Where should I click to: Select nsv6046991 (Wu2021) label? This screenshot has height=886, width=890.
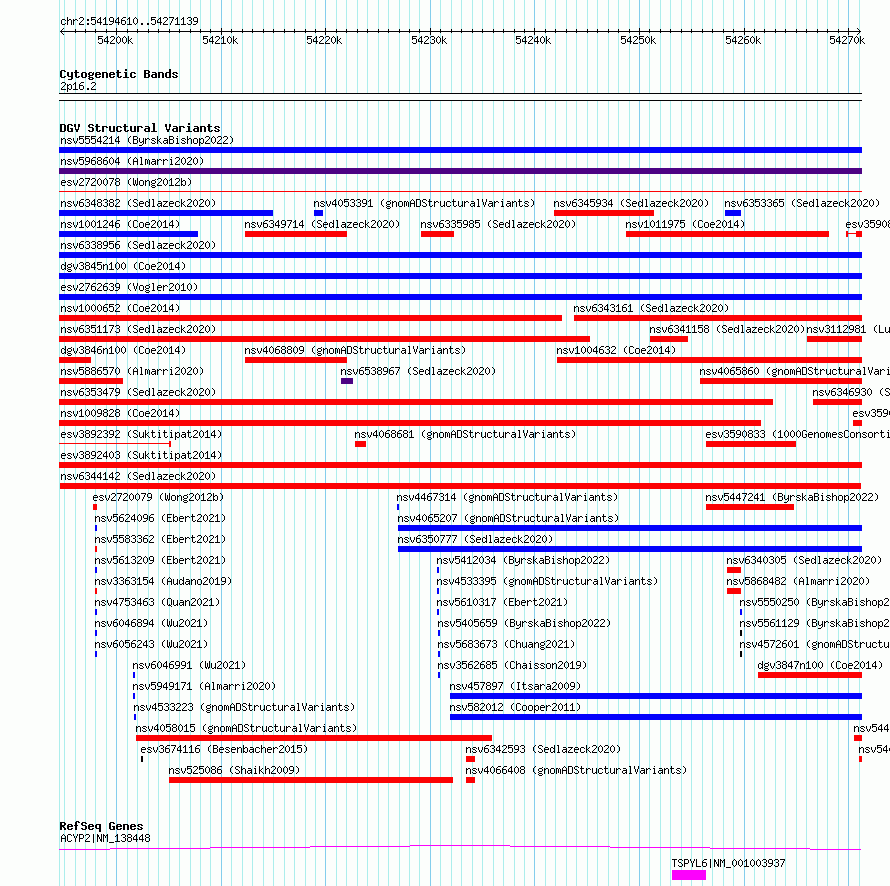(189, 665)
